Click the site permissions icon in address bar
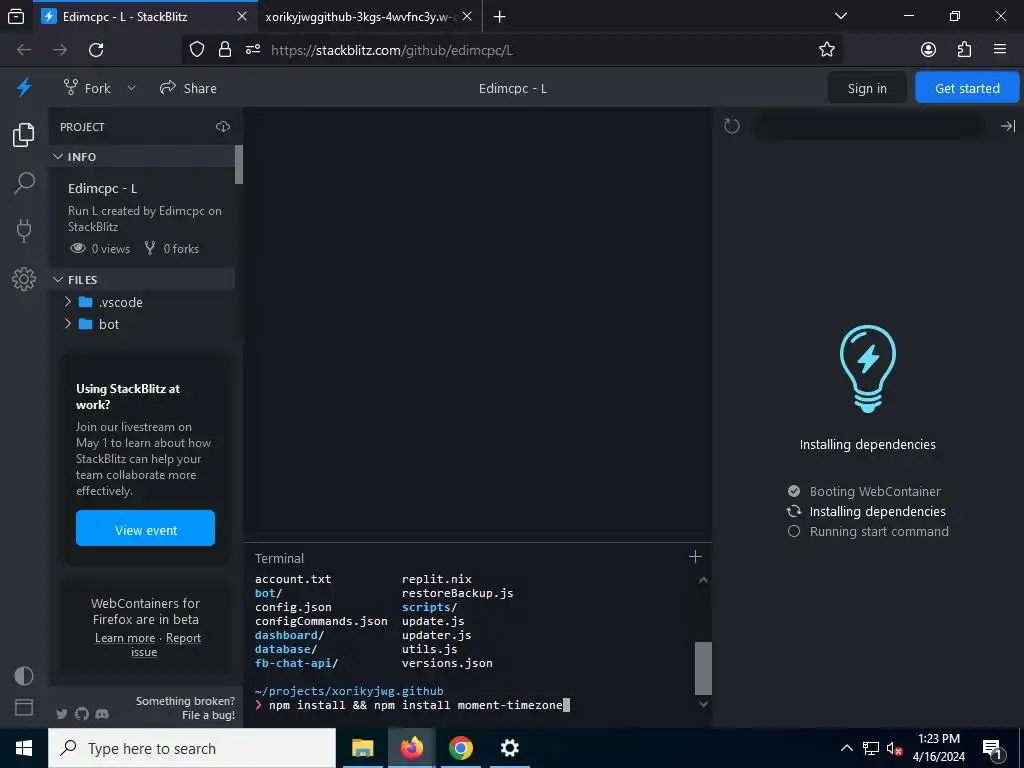The height and width of the screenshot is (768, 1024). click(x=253, y=50)
